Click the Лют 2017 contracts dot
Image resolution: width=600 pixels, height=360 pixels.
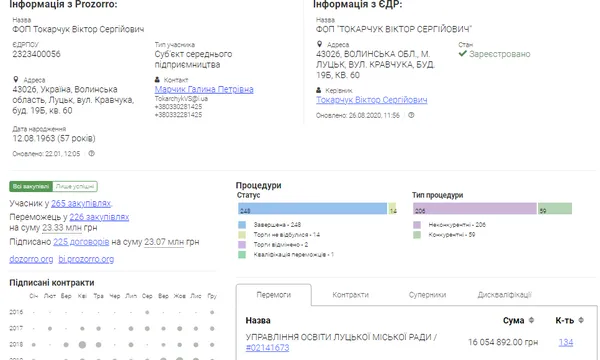click(x=50, y=328)
